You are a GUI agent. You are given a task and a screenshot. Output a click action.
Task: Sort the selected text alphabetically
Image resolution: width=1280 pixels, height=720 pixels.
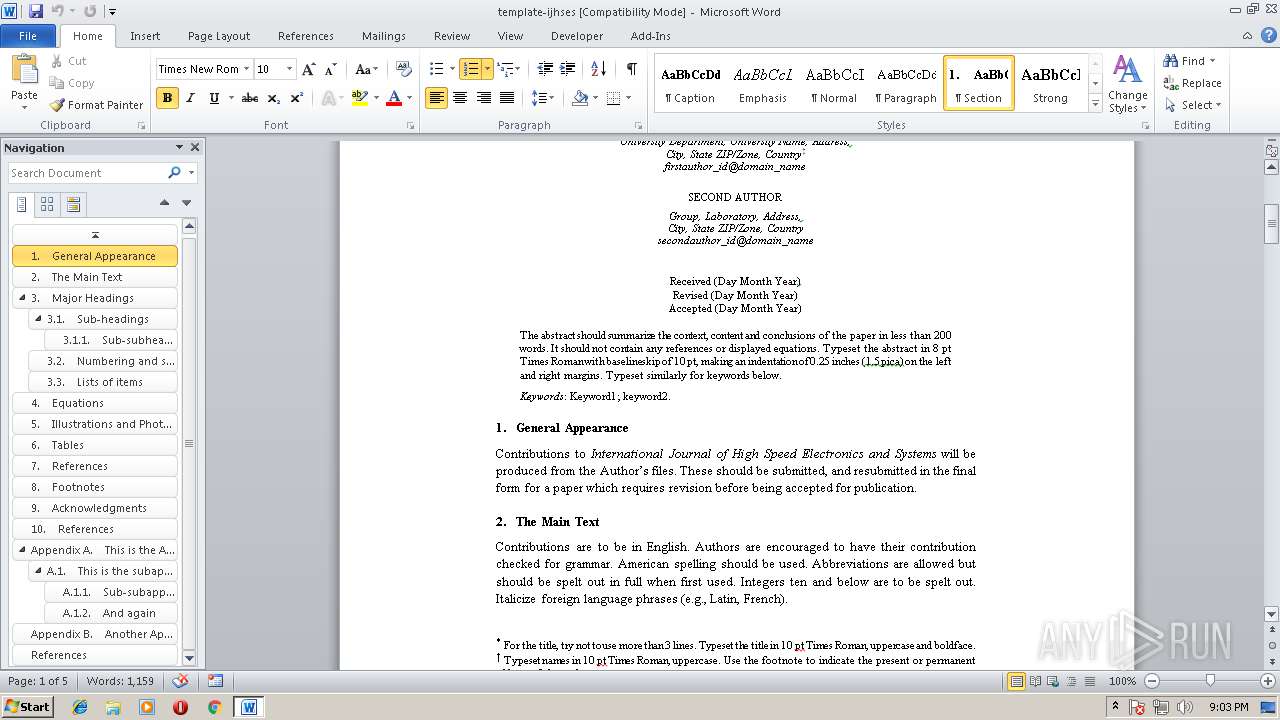tap(599, 69)
